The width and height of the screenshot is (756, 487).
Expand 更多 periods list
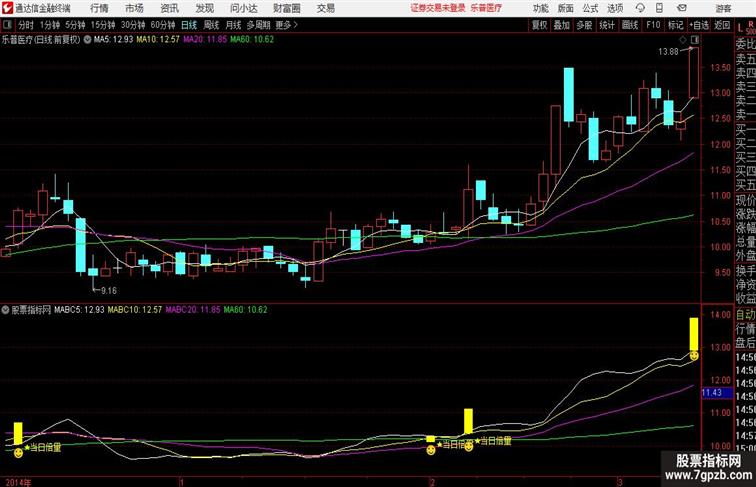point(286,25)
